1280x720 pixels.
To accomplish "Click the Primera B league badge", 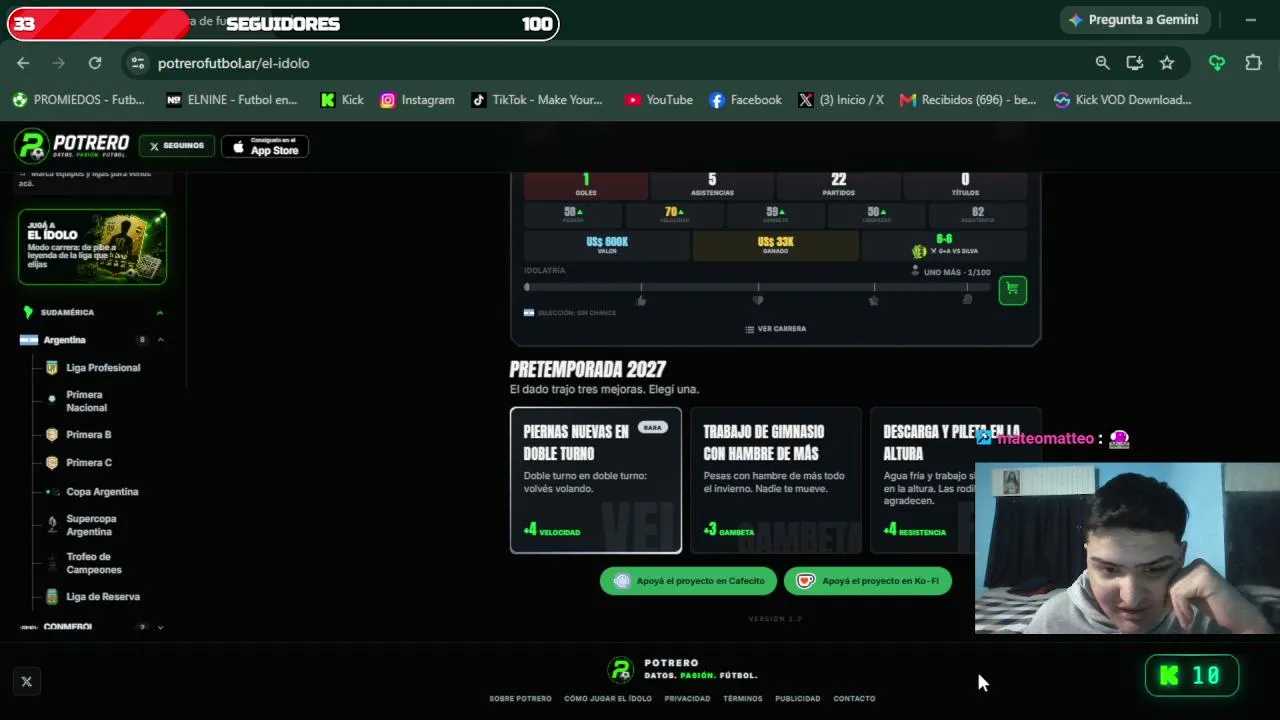I will pos(52,435).
